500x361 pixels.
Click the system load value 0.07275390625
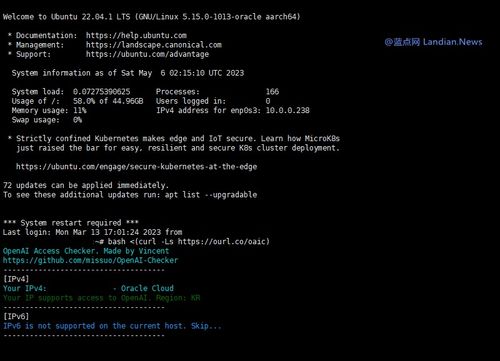(102, 92)
